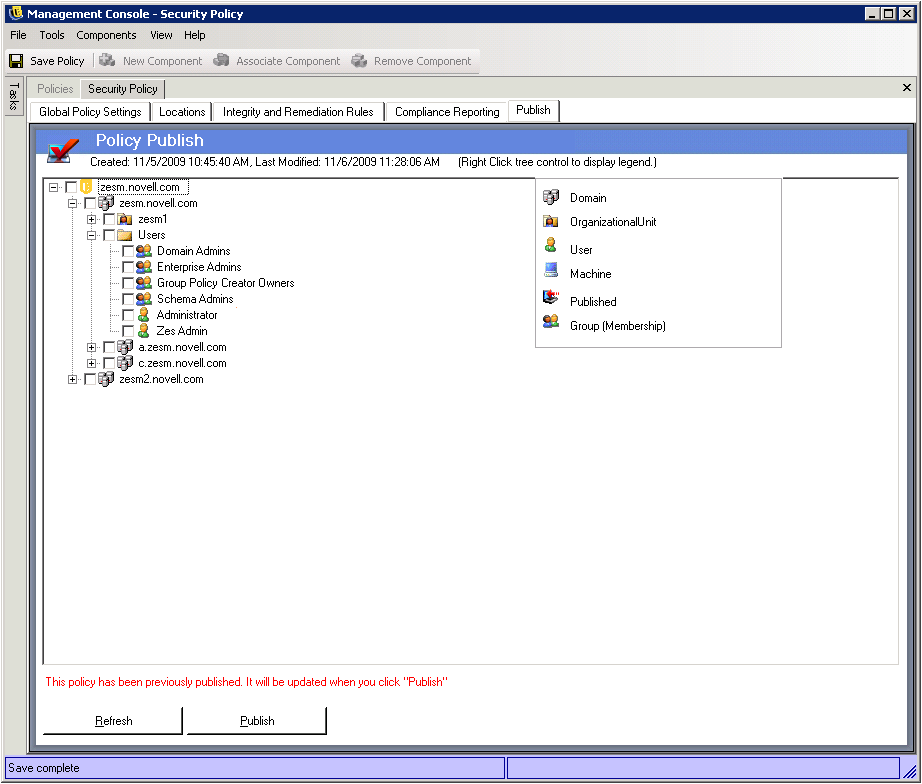Click the New Component icon

click(107, 60)
